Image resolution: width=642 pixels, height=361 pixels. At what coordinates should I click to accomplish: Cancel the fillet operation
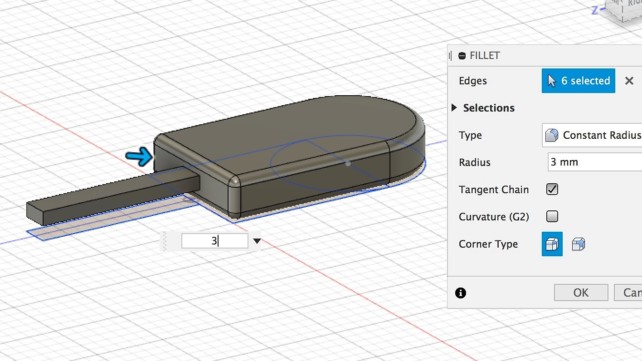[x=628, y=293]
